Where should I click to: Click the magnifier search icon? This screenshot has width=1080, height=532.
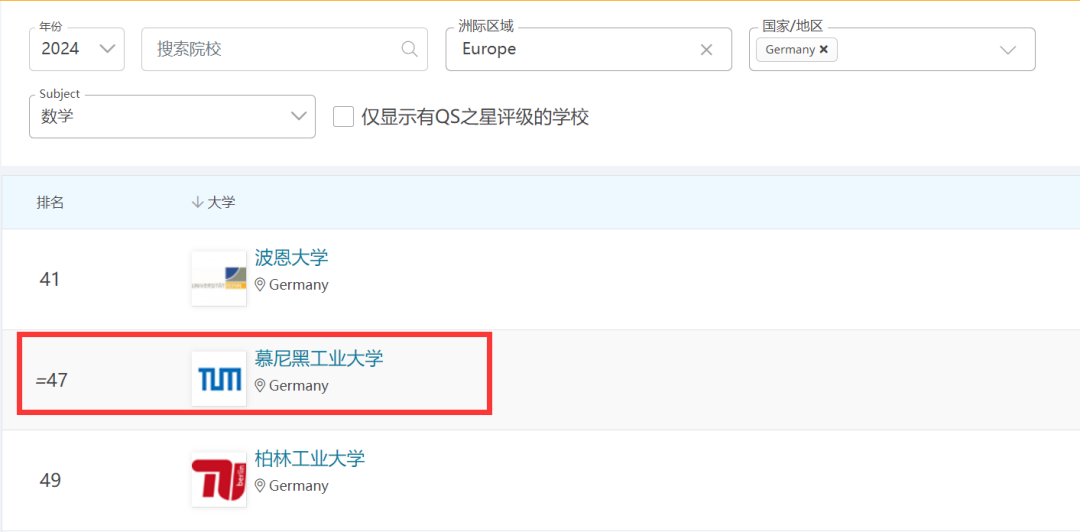coord(409,49)
